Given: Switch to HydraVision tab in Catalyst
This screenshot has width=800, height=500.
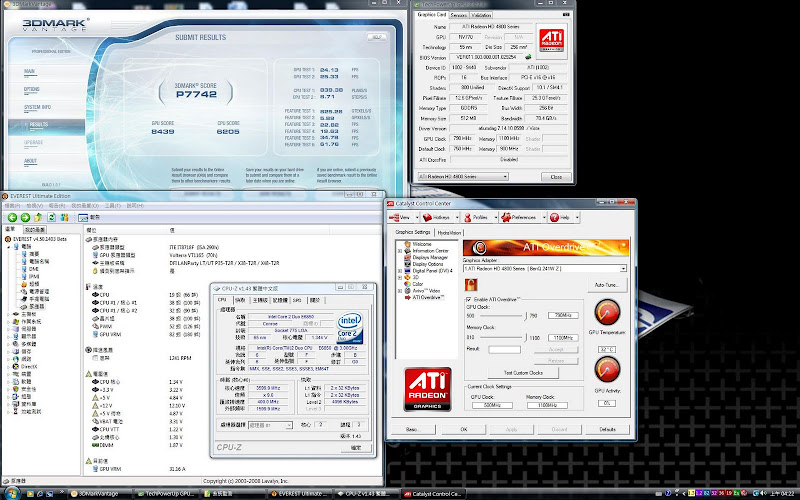Looking at the screenshot, I should click(449, 233).
